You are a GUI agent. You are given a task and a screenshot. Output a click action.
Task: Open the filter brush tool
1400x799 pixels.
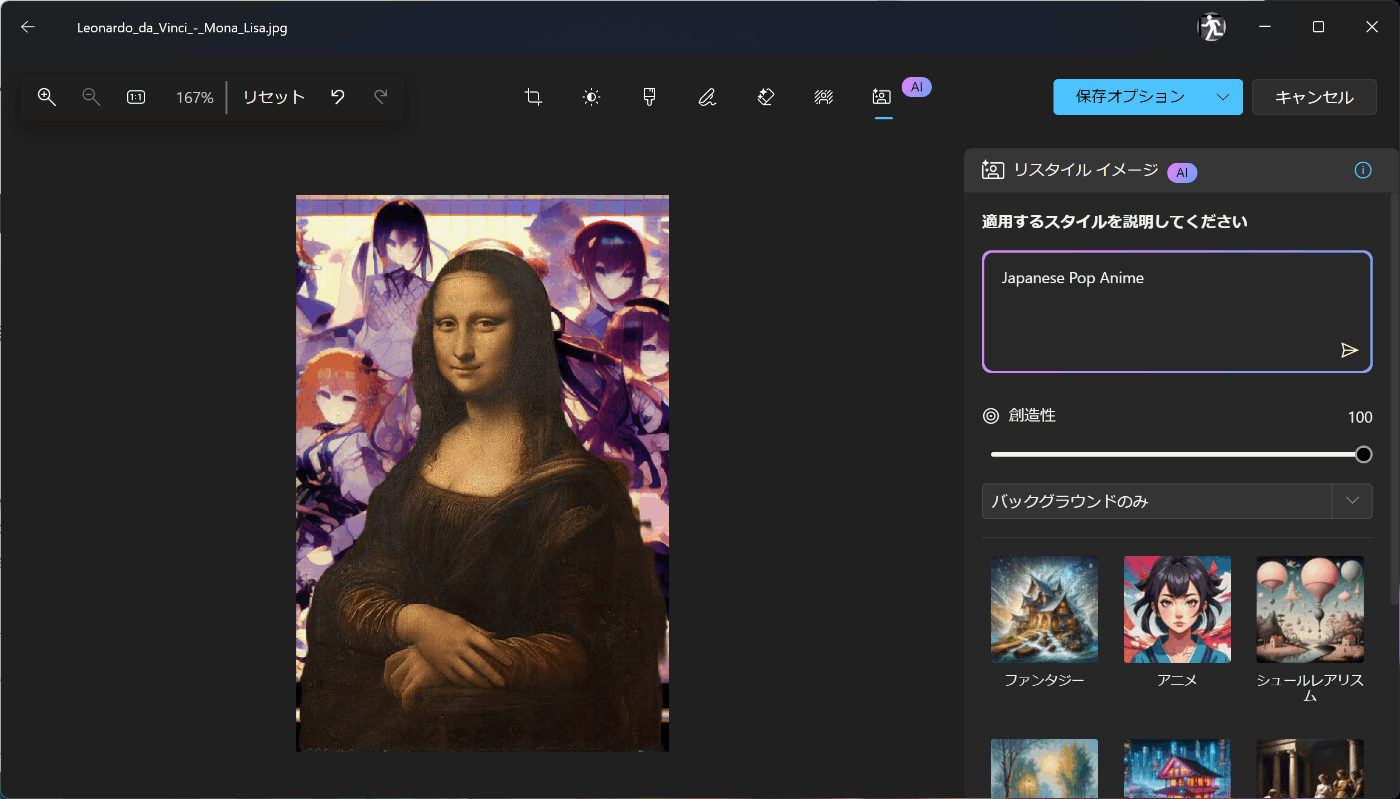(x=649, y=97)
